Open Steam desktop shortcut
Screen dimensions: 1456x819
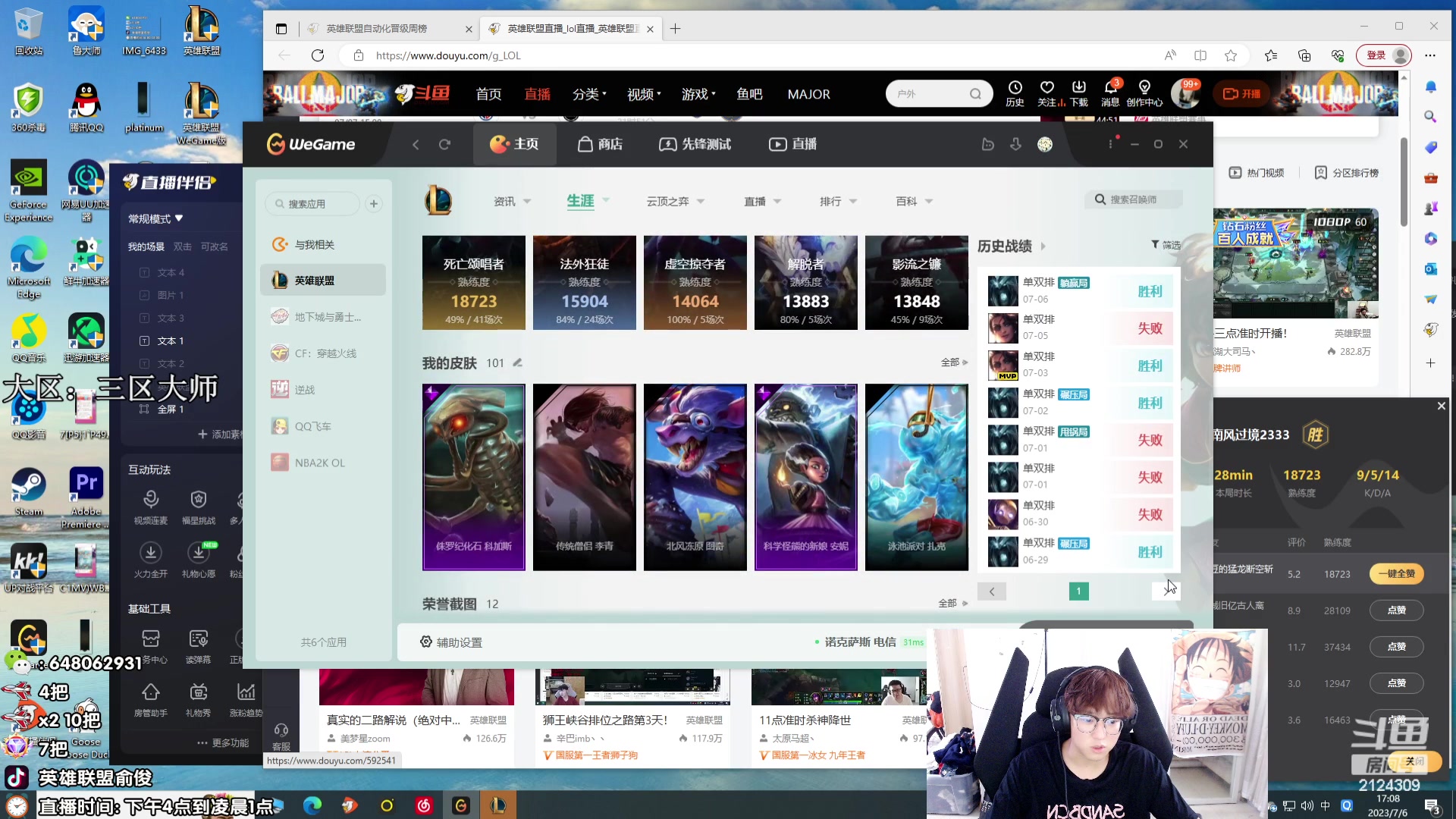coord(29,491)
